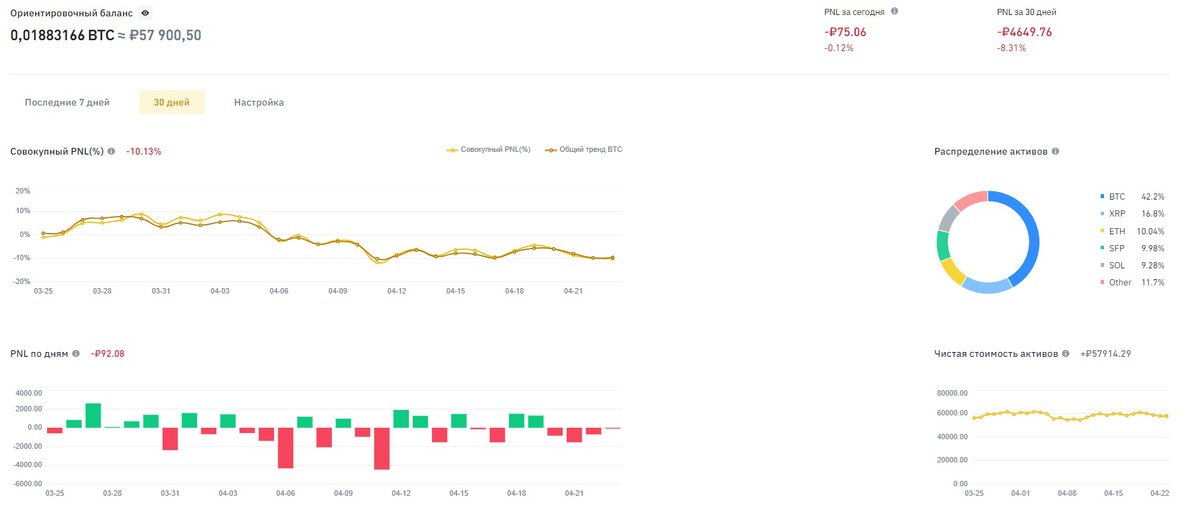This screenshot has width=1200, height=521.
Task: Click the -₽4649.76 30-day PNL value
Action: [1024, 32]
